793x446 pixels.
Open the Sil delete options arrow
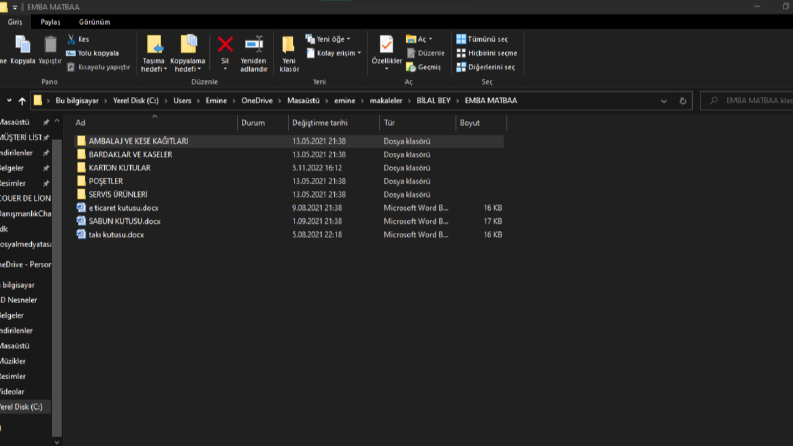point(225,68)
